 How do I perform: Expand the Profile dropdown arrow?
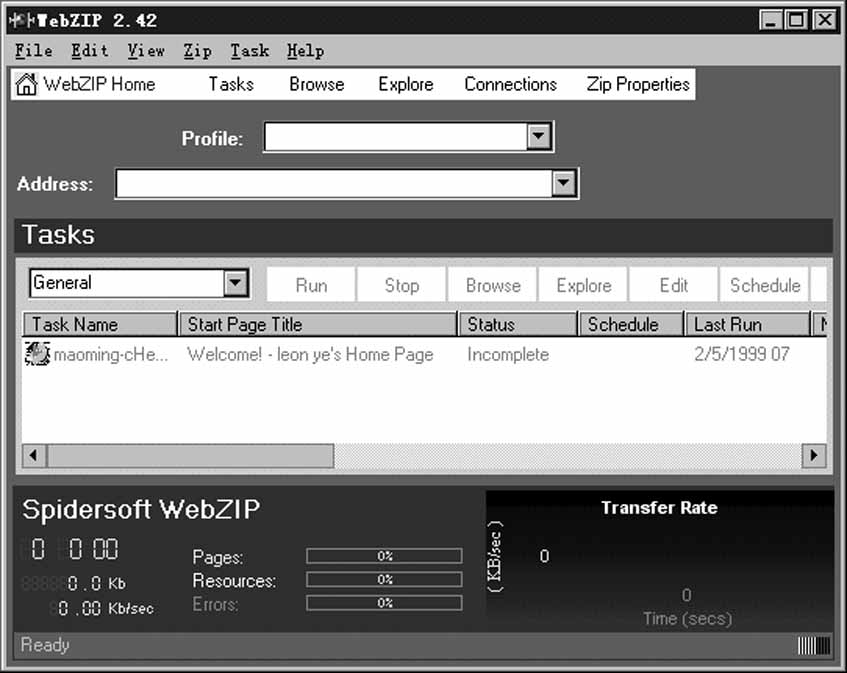pyautogui.click(x=539, y=137)
